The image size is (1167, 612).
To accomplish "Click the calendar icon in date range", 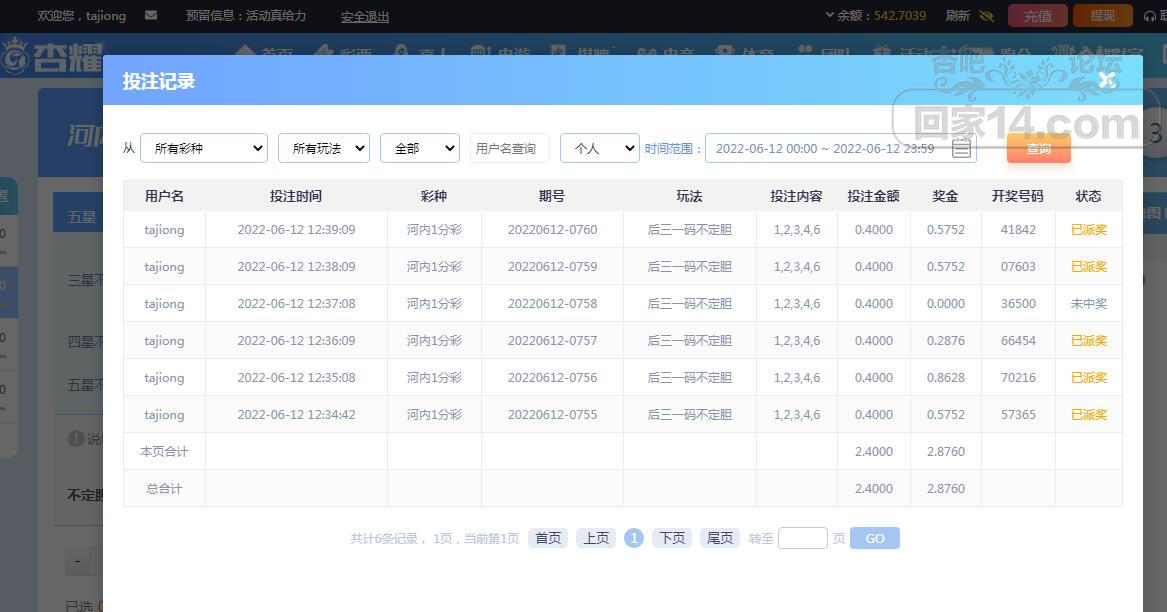I will click(960, 148).
